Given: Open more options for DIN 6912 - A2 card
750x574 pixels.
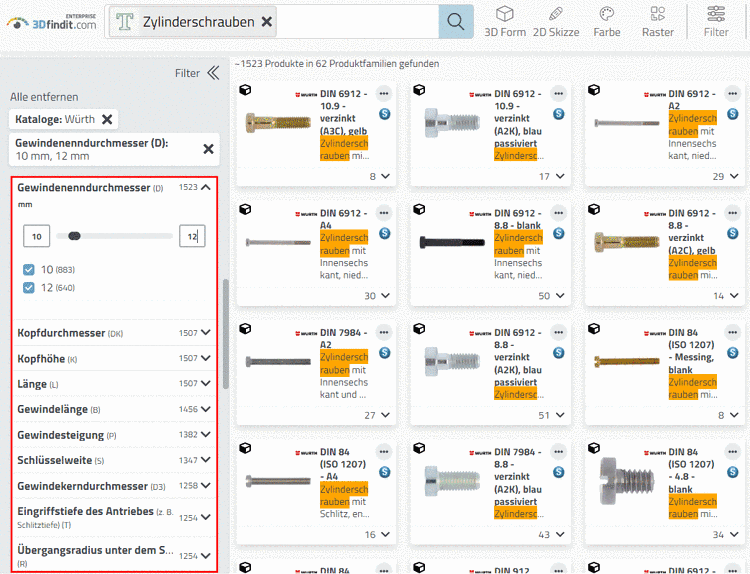Looking at the screenshot, I should [733, 94].
